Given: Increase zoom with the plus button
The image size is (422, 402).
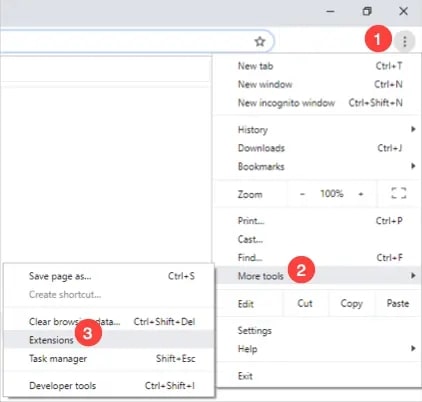Looking at the screenshot, I should click(361, 194).
